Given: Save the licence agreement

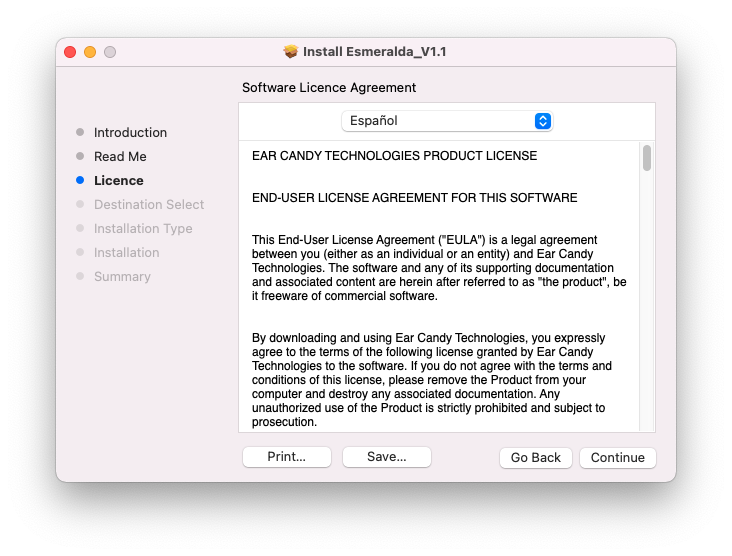Looking at the screenshot, I should pyautogui.click(x=387, y=457).
